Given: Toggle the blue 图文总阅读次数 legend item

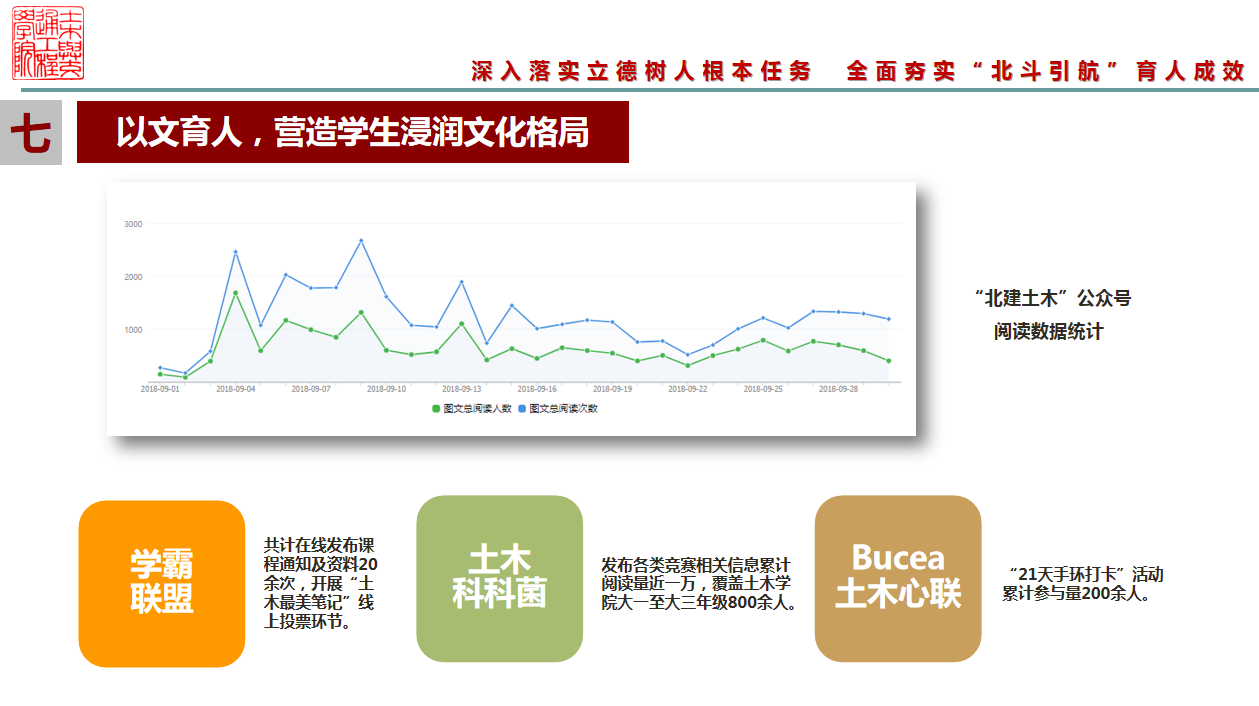Looking at the screenshot, I should pyautogui.click(x=558, y=409).
